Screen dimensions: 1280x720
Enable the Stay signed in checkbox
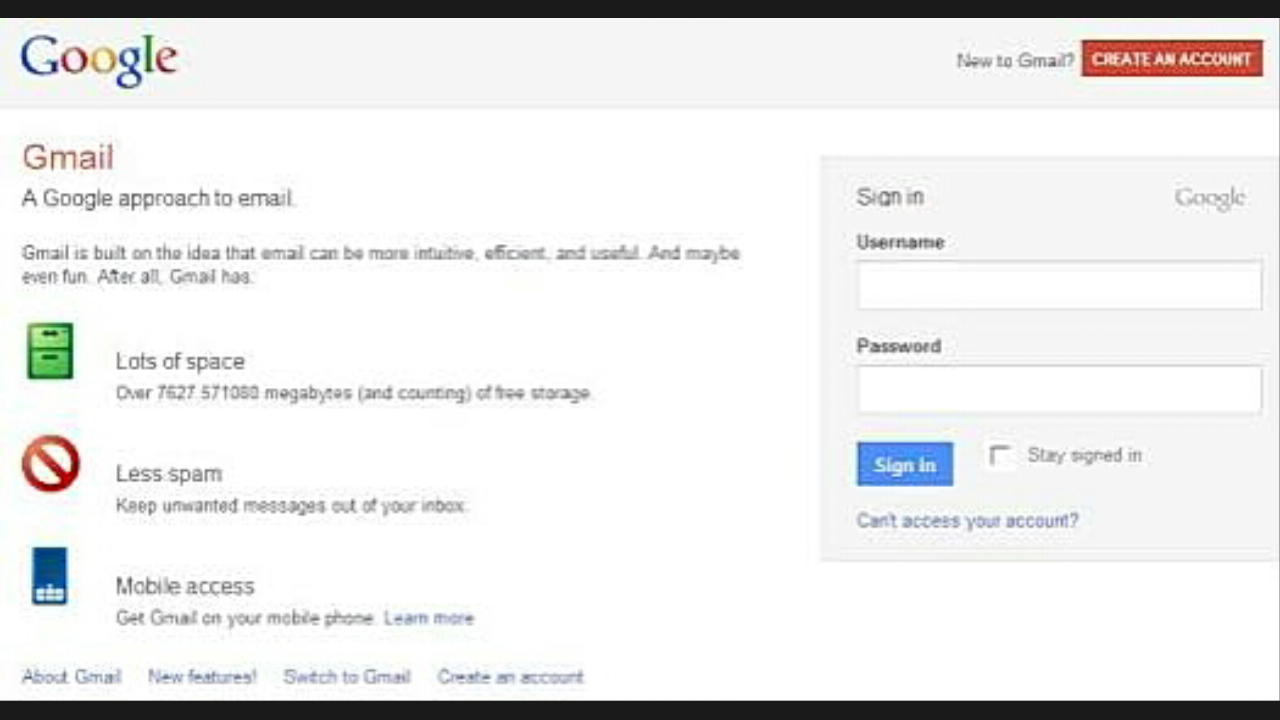[999, 456]
